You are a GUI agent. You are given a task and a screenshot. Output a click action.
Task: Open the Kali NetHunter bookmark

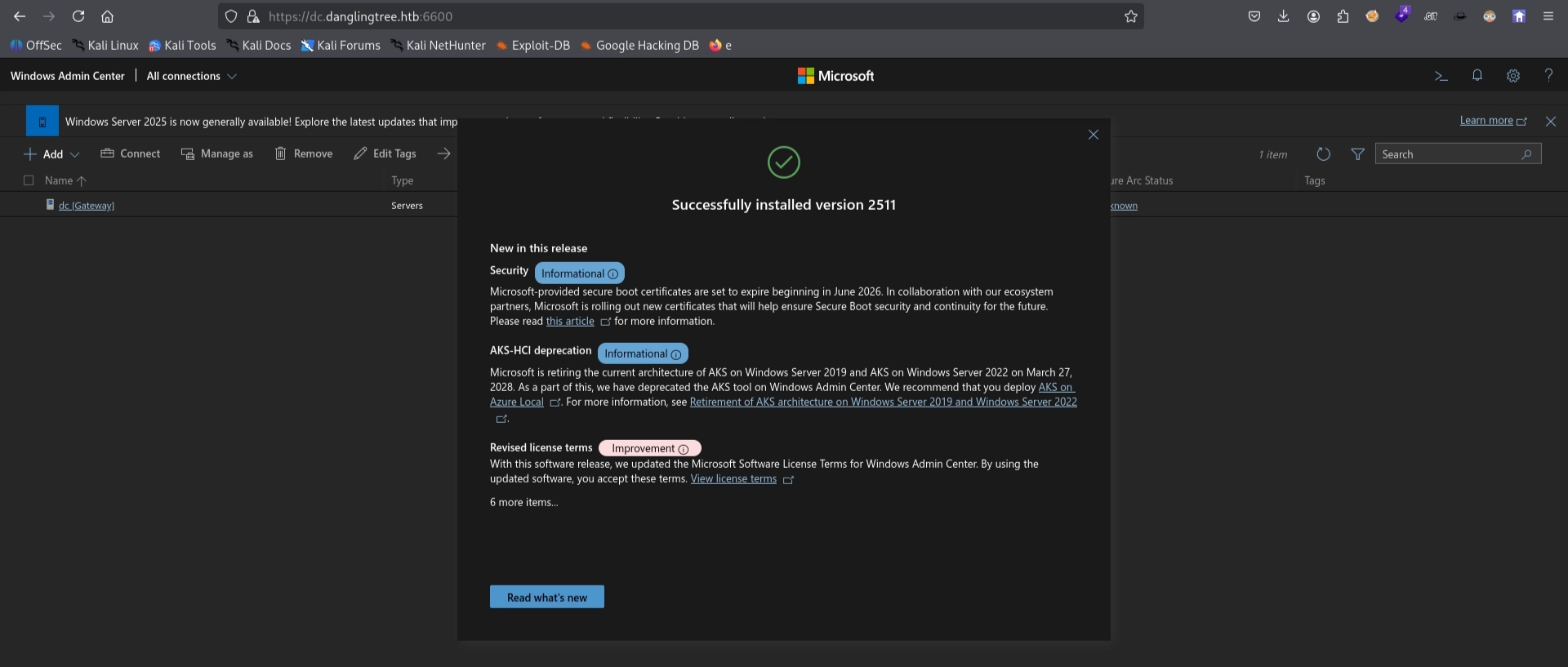[438, 46]
